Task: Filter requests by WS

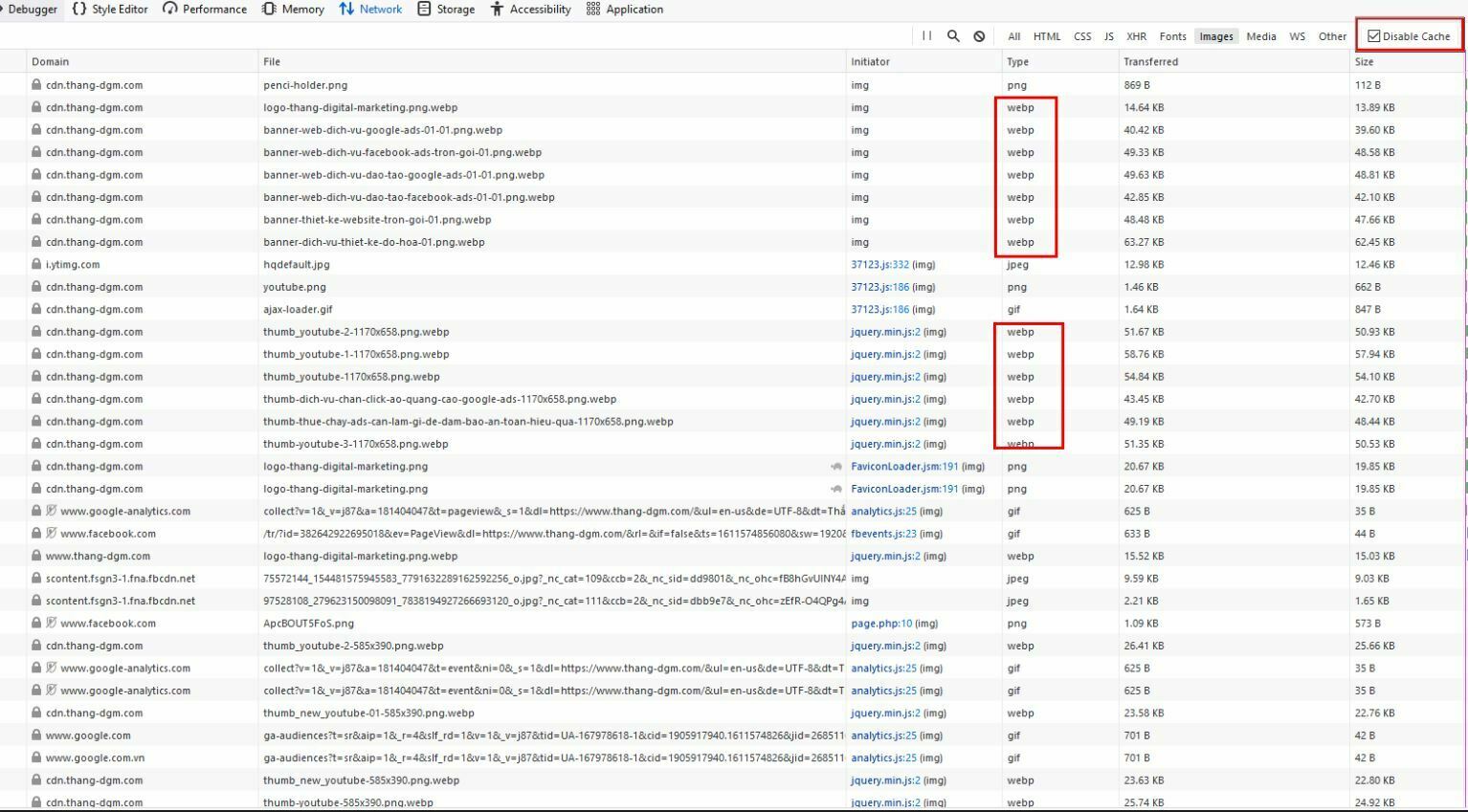Action: (x=1297, y=36)
